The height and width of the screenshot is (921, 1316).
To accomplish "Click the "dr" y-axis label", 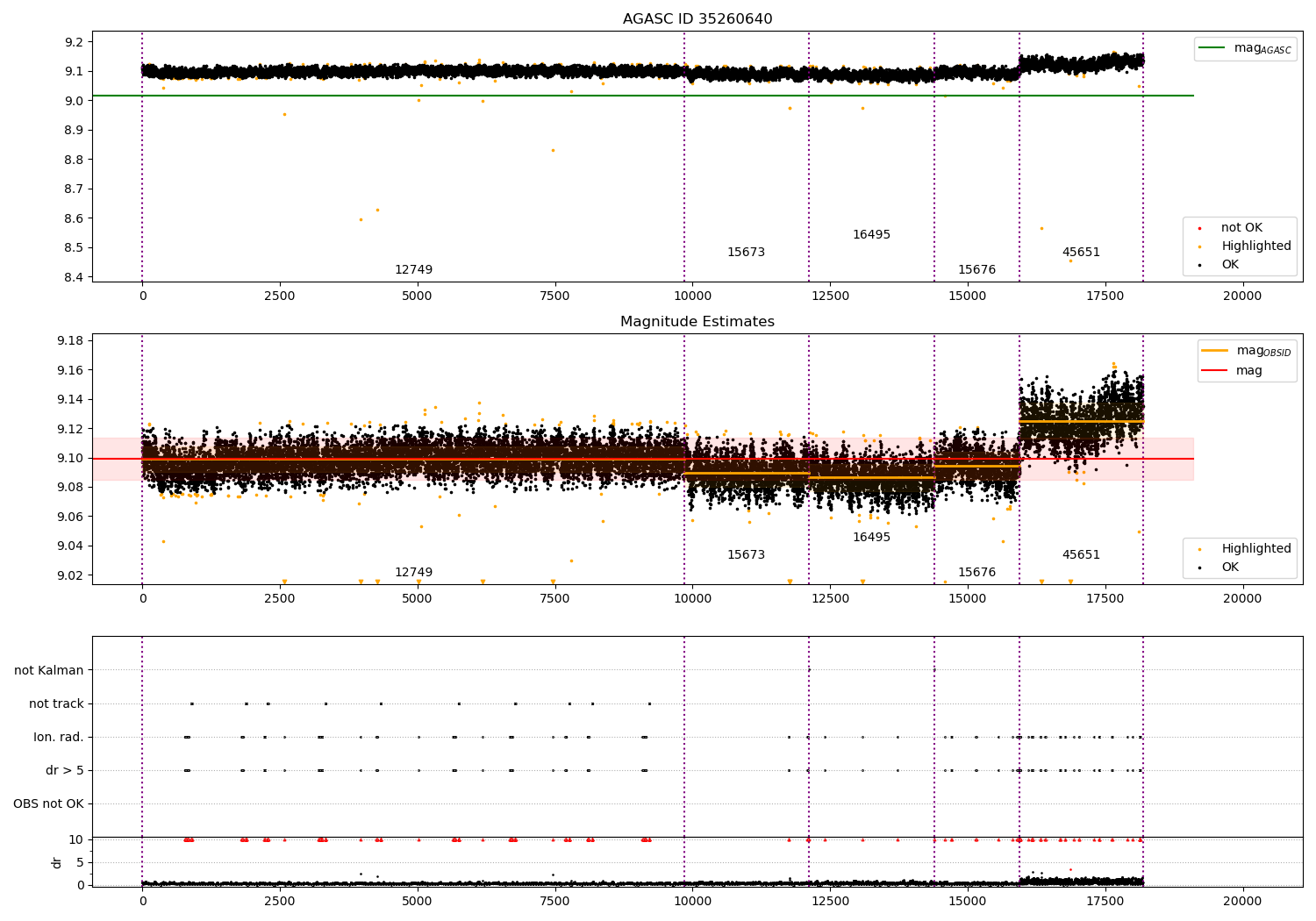I will click(57, 862).
